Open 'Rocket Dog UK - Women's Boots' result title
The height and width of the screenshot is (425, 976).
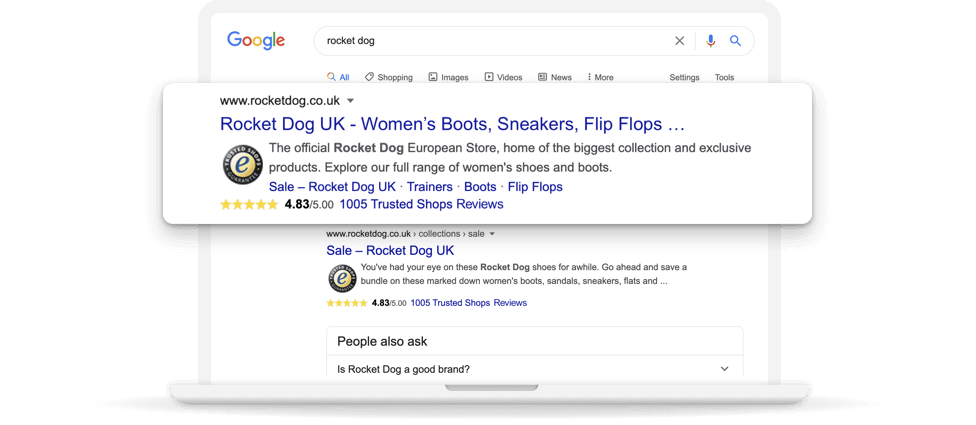(x=453, y=124)
